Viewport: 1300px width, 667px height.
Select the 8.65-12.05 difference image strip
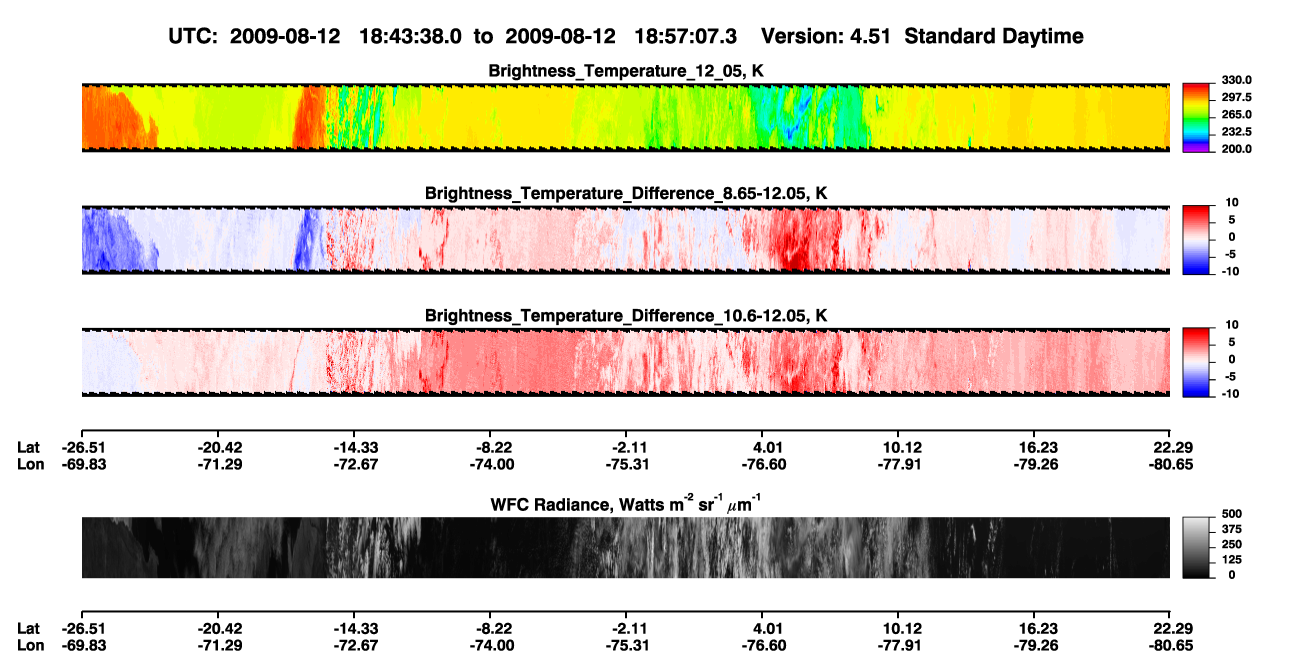[x=625, y=239]
